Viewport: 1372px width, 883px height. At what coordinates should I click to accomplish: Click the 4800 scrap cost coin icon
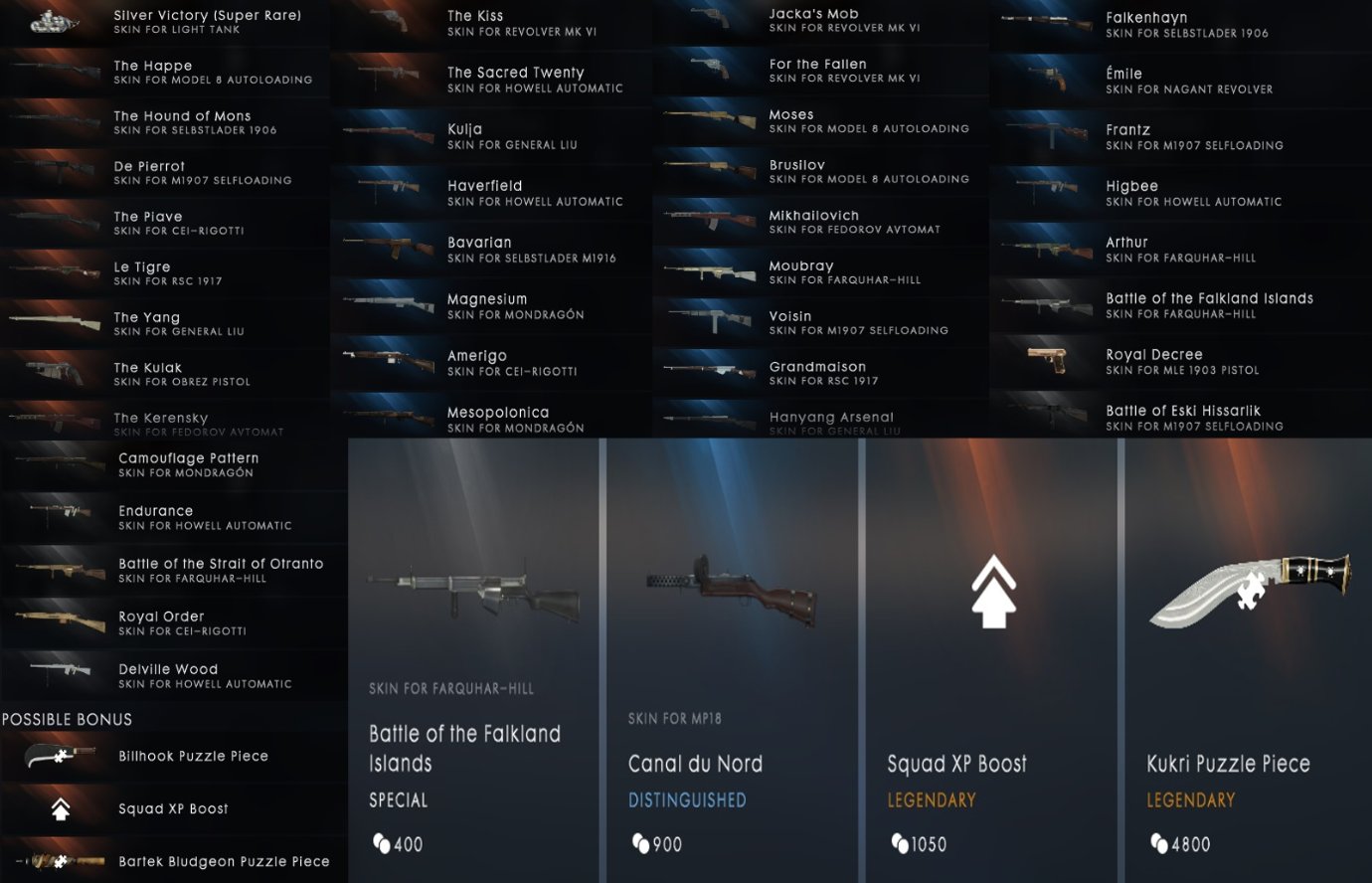click(1159, 843)
